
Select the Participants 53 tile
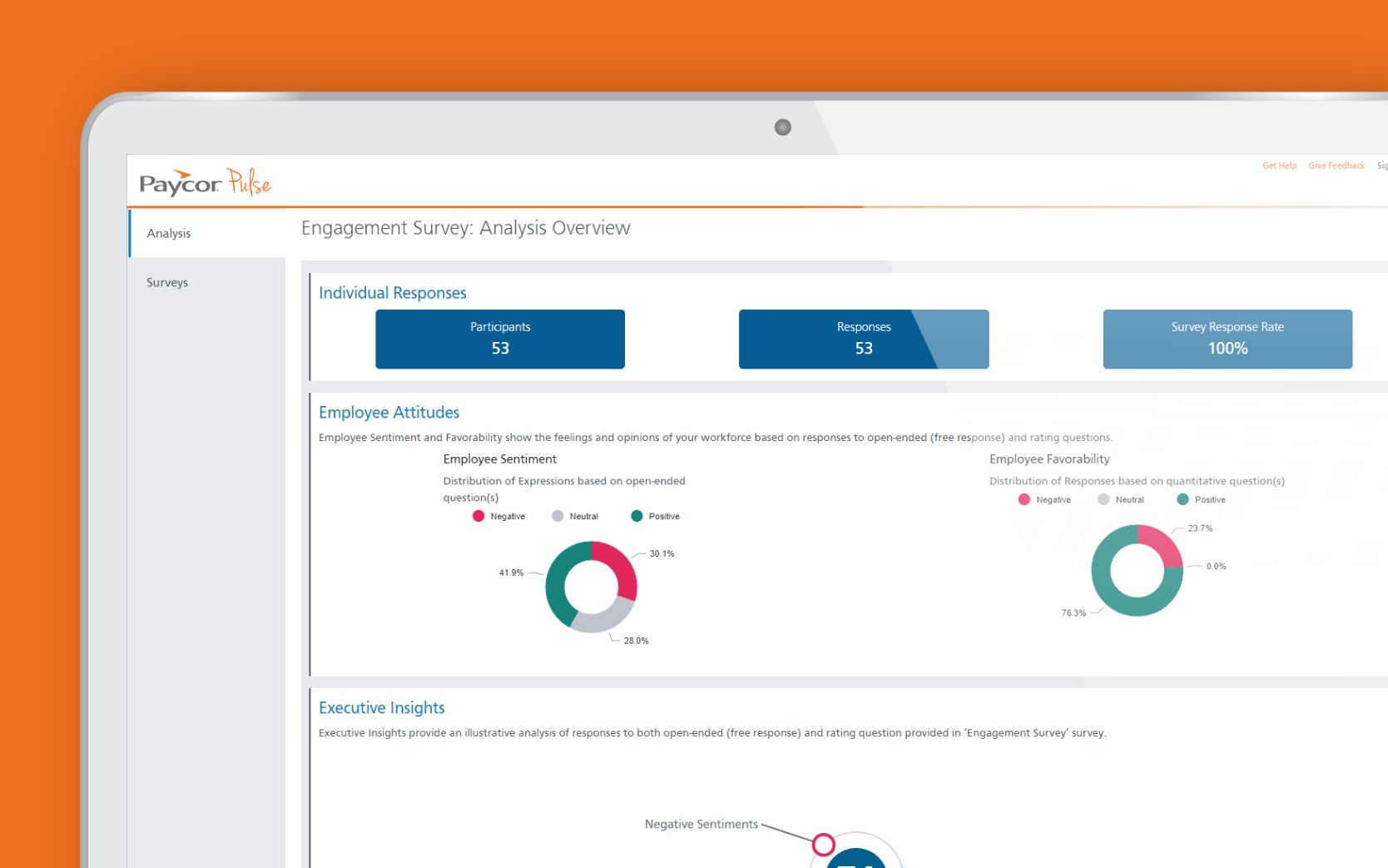(x=500, y=339)
